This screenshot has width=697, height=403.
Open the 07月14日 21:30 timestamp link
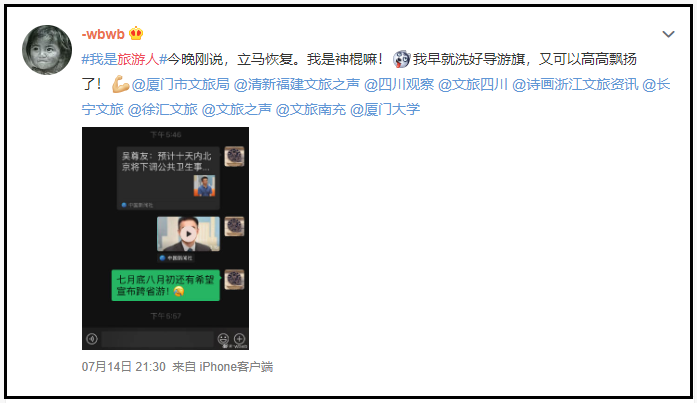click(x=124, y=367)
